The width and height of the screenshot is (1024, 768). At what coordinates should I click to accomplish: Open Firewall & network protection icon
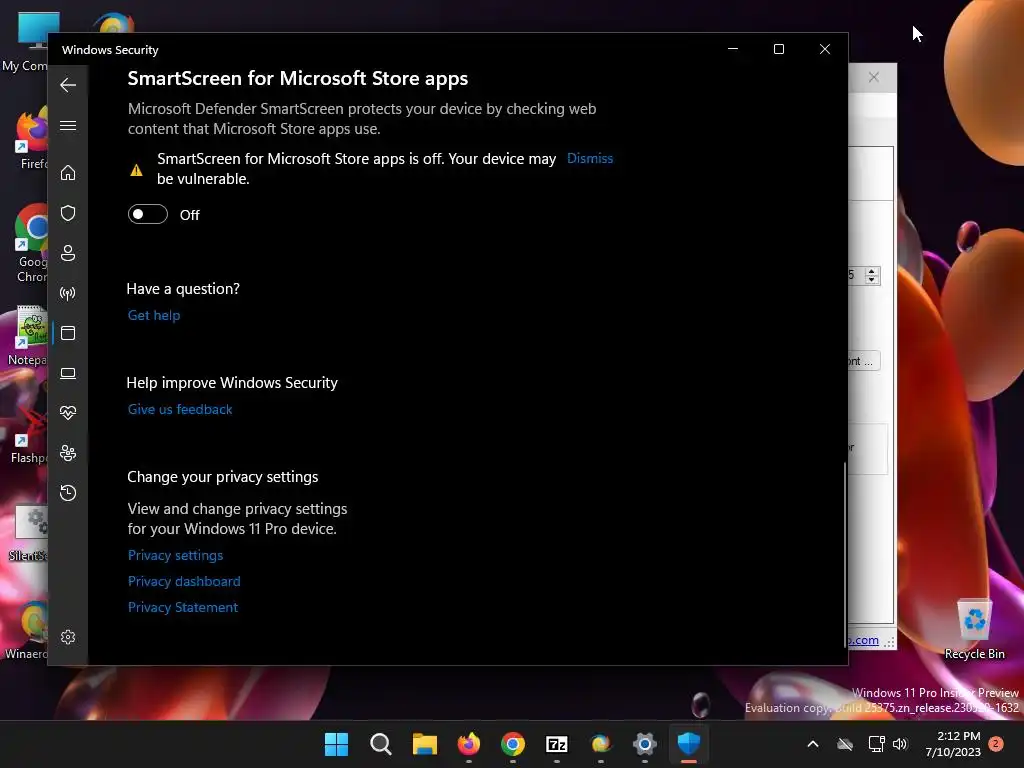tap(68, 293)
